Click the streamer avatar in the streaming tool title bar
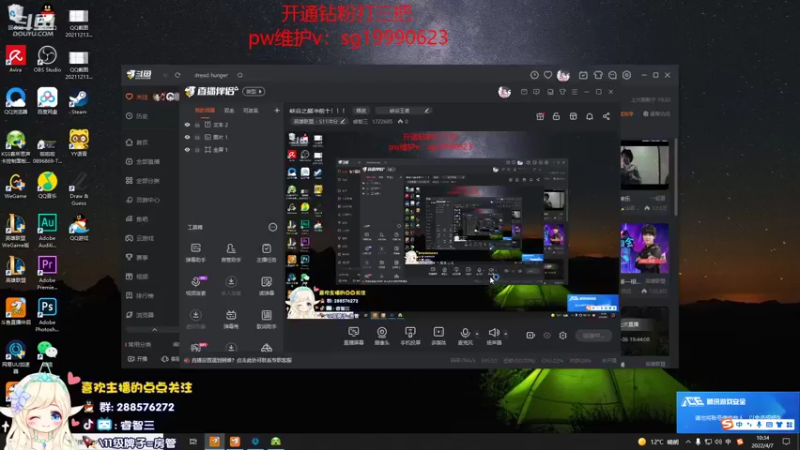The height and width of the screenshot is (450, 800). [504, 92]
